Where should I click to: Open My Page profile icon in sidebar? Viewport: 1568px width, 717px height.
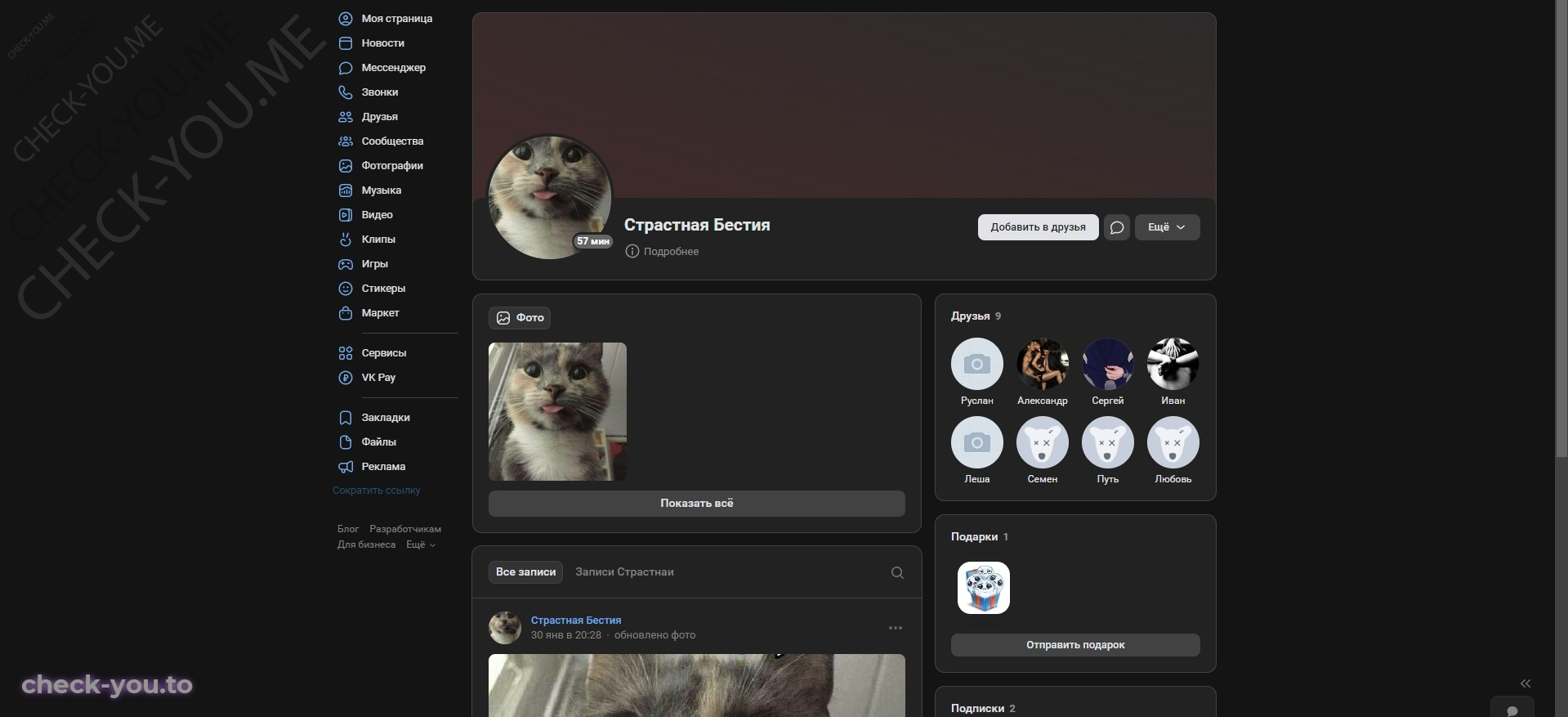346,19
